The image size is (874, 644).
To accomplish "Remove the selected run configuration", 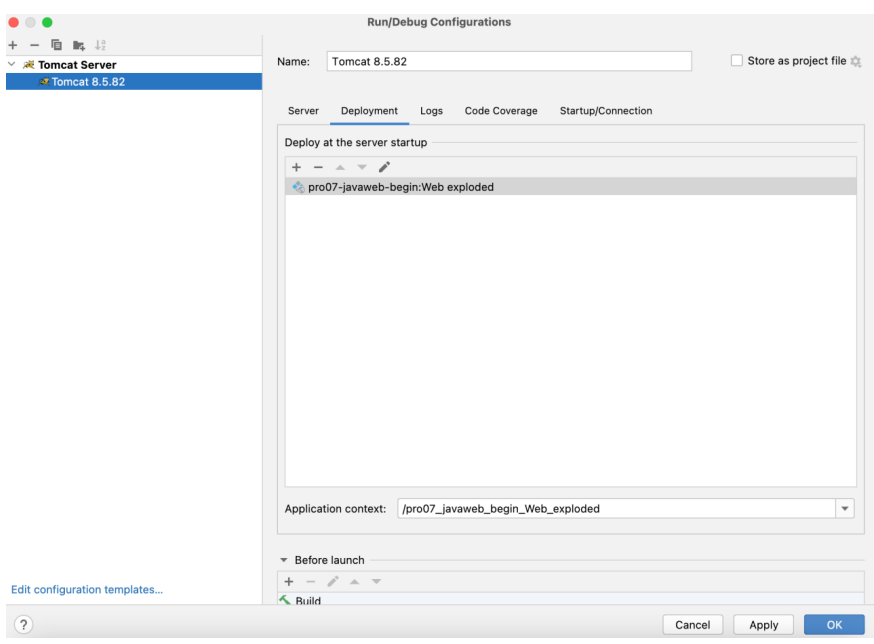I will pyautogui.click(x=35, y=45).
